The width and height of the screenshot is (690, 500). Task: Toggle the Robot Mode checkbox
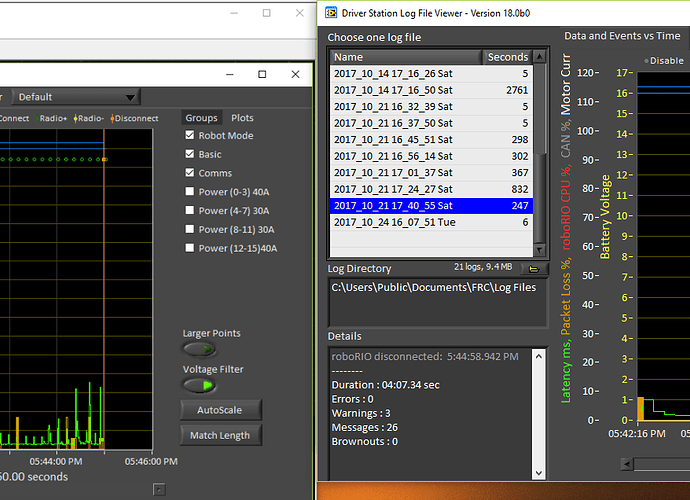click(x=190, y=135)
